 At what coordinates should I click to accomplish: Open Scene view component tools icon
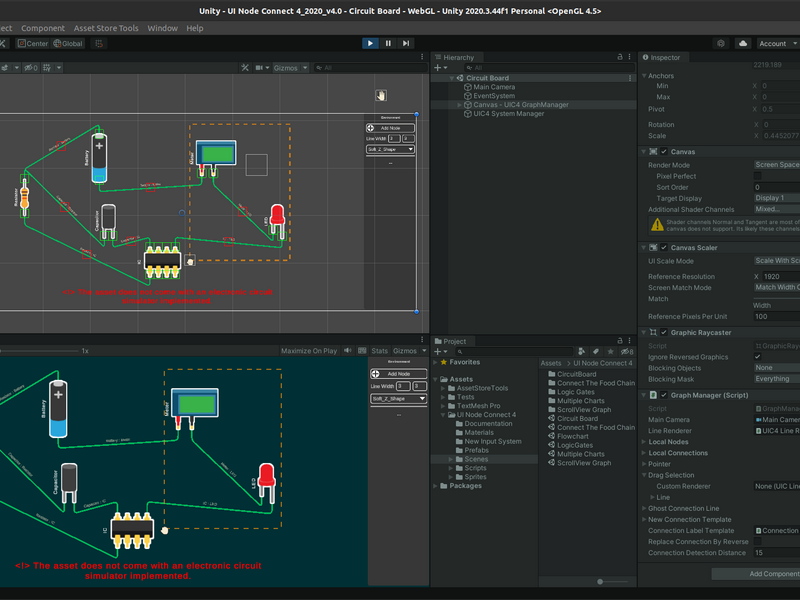pyautogui.click(x=245, y=67)
